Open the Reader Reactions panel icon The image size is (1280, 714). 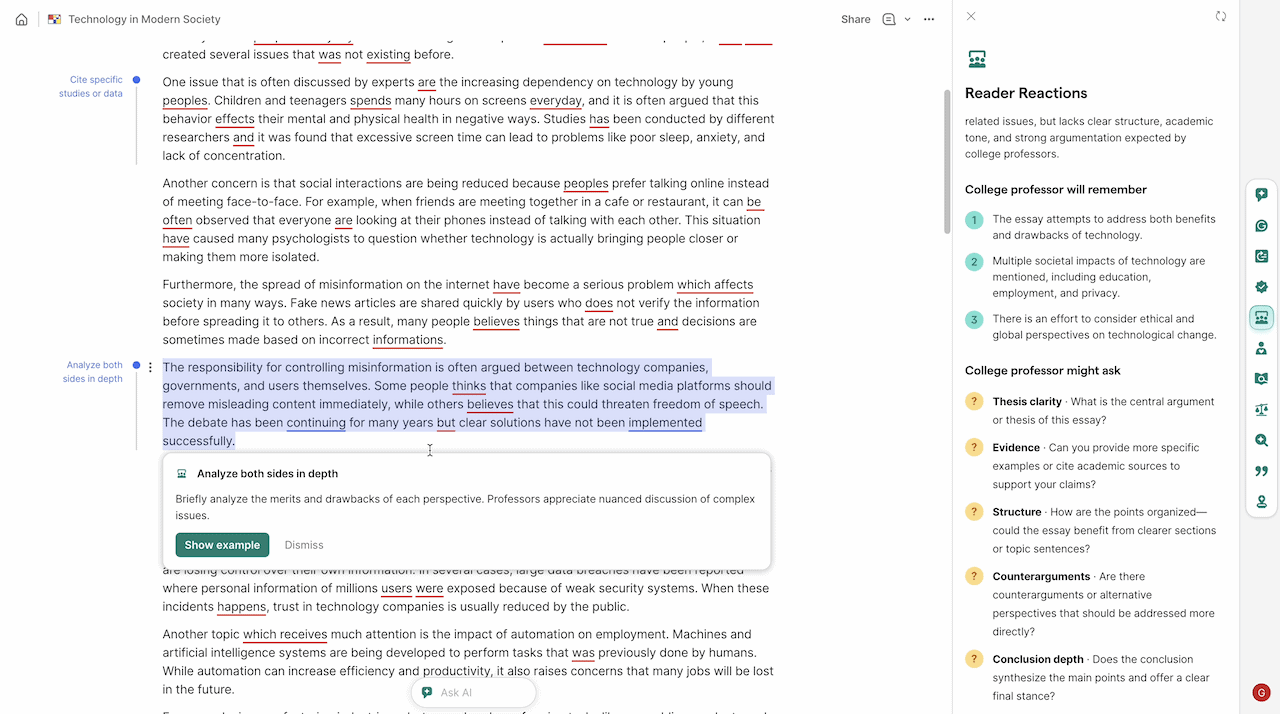1261,318
